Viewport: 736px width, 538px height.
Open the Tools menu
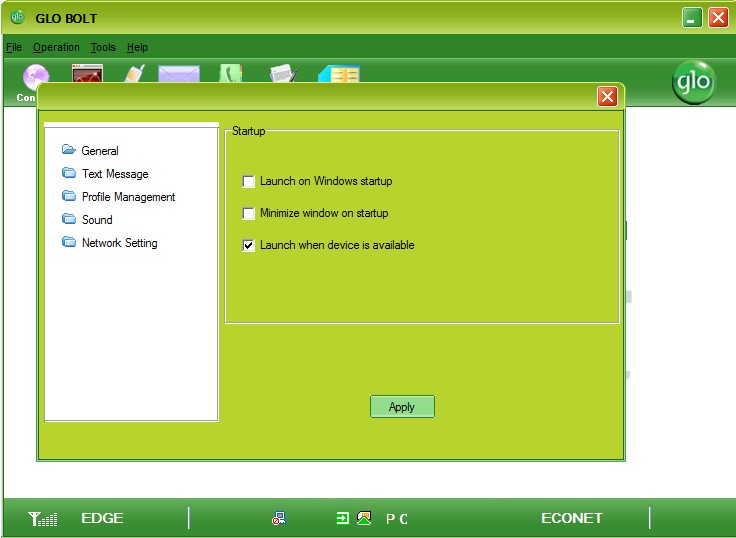(x=103, y=47)
